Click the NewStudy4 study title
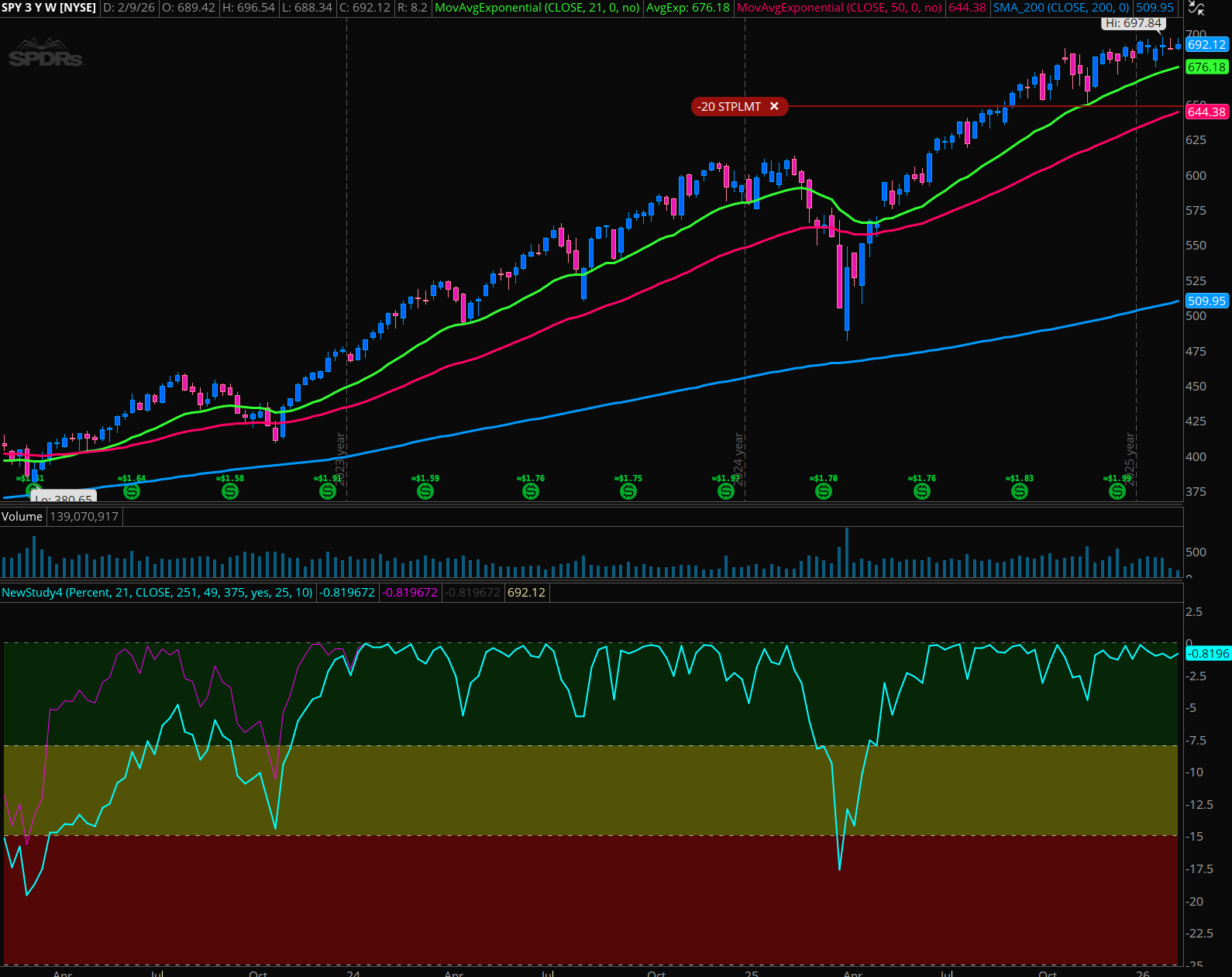Image resolution: width=1232 pixels, height=977 pixels. tap(157, 593)
